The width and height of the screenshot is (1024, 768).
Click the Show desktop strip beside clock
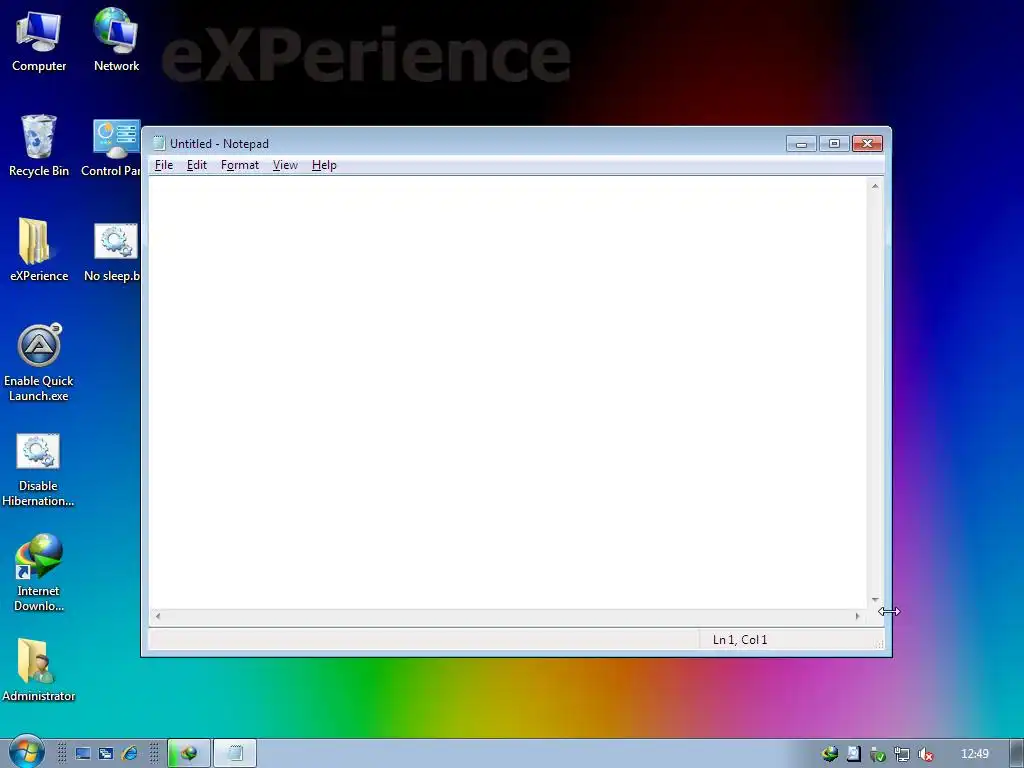pos(1016,754)
